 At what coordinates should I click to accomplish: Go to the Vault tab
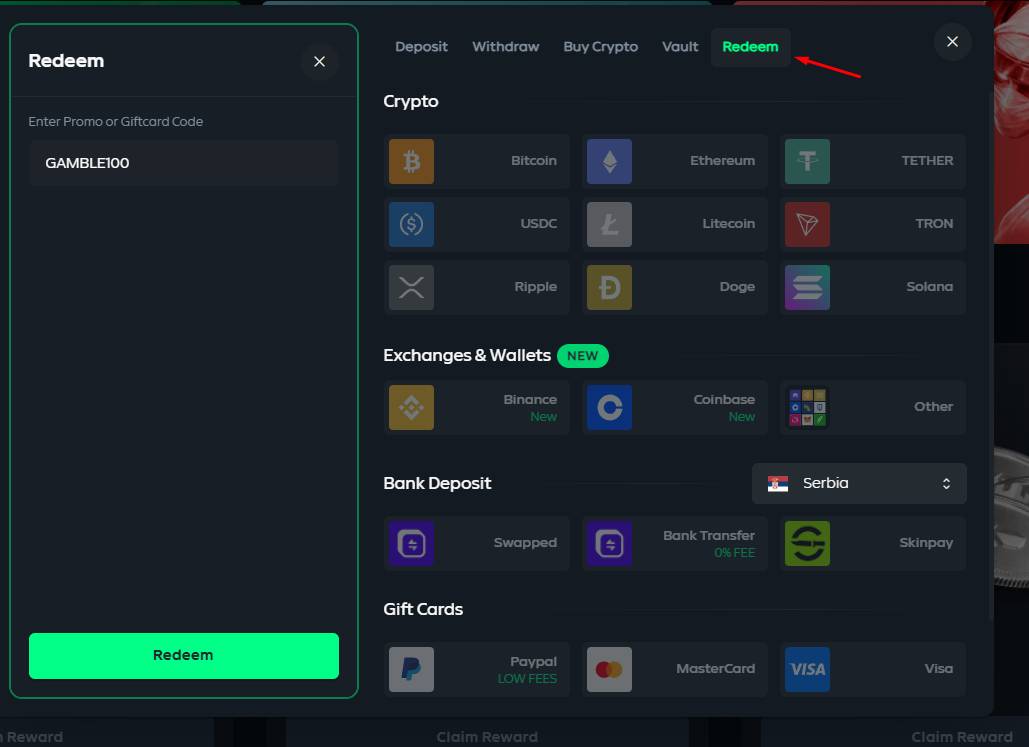[x=680, y=47]
